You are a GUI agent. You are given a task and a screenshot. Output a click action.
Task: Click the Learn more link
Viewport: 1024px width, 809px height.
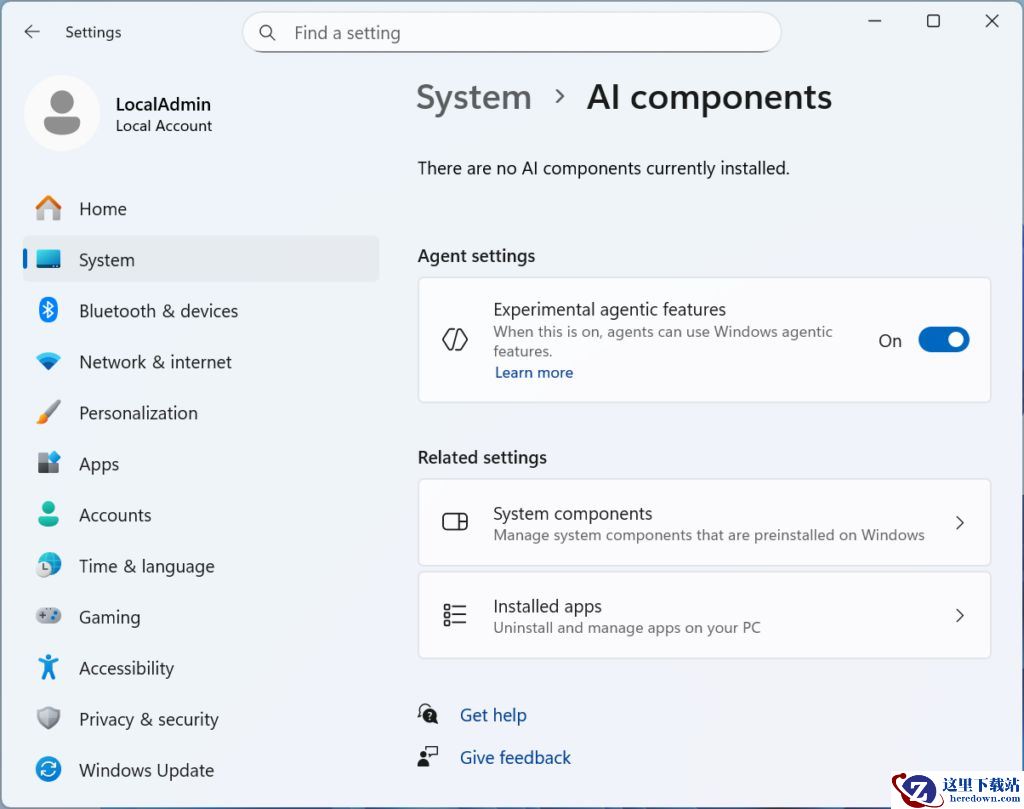point(534,372)
